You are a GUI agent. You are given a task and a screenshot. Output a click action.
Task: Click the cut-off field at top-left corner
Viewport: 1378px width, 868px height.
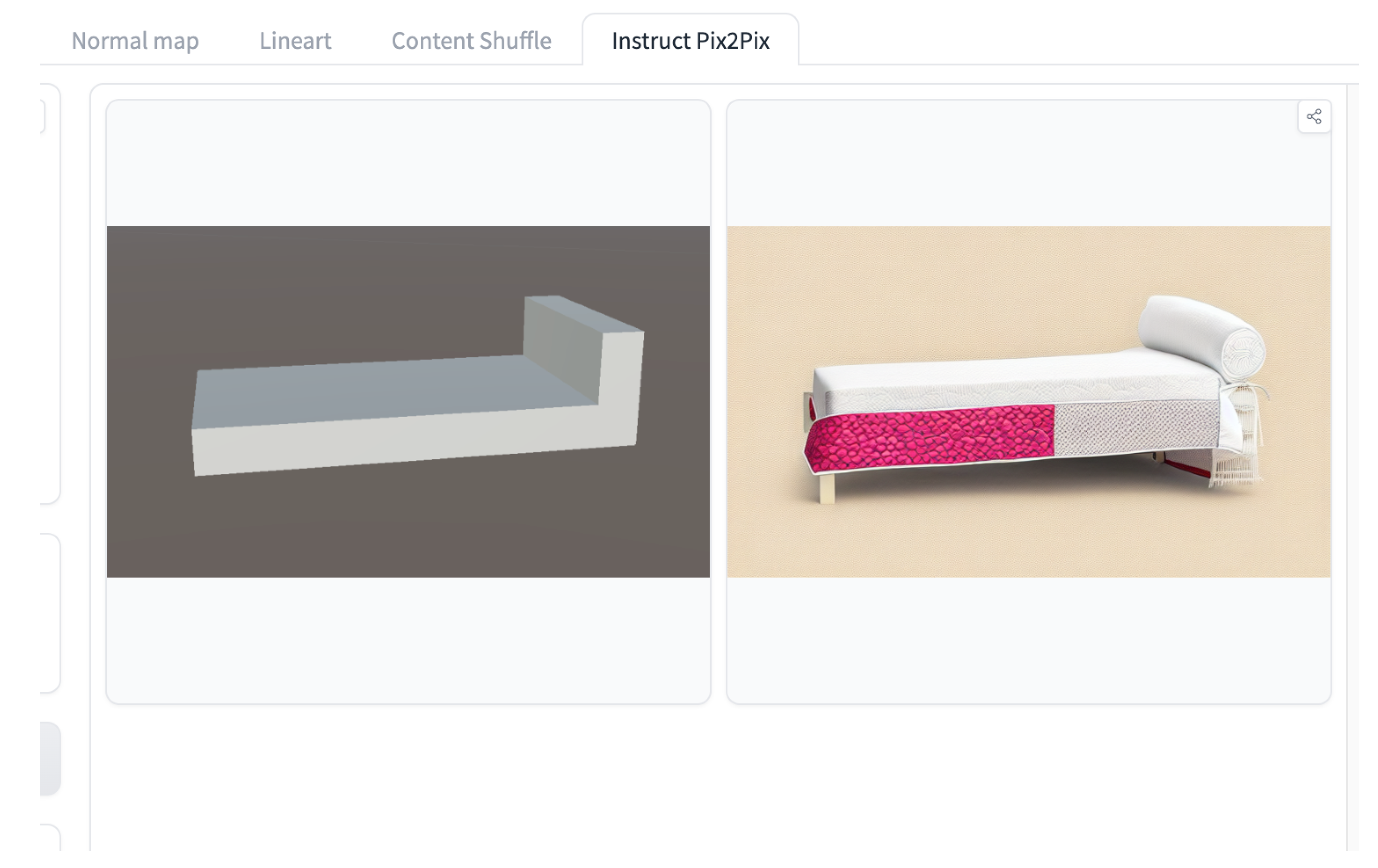pyautogui.click(x=42, y=116)
